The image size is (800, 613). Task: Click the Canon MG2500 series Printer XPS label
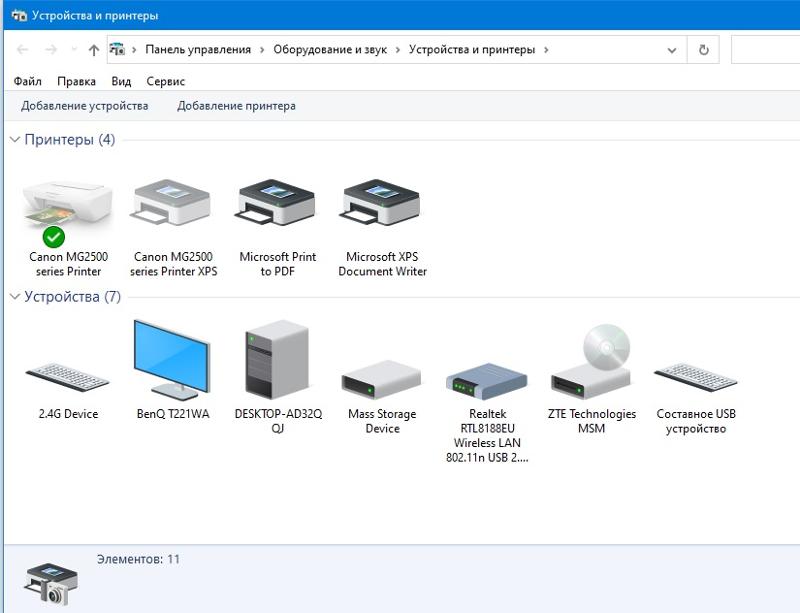[x=173, y=264]
